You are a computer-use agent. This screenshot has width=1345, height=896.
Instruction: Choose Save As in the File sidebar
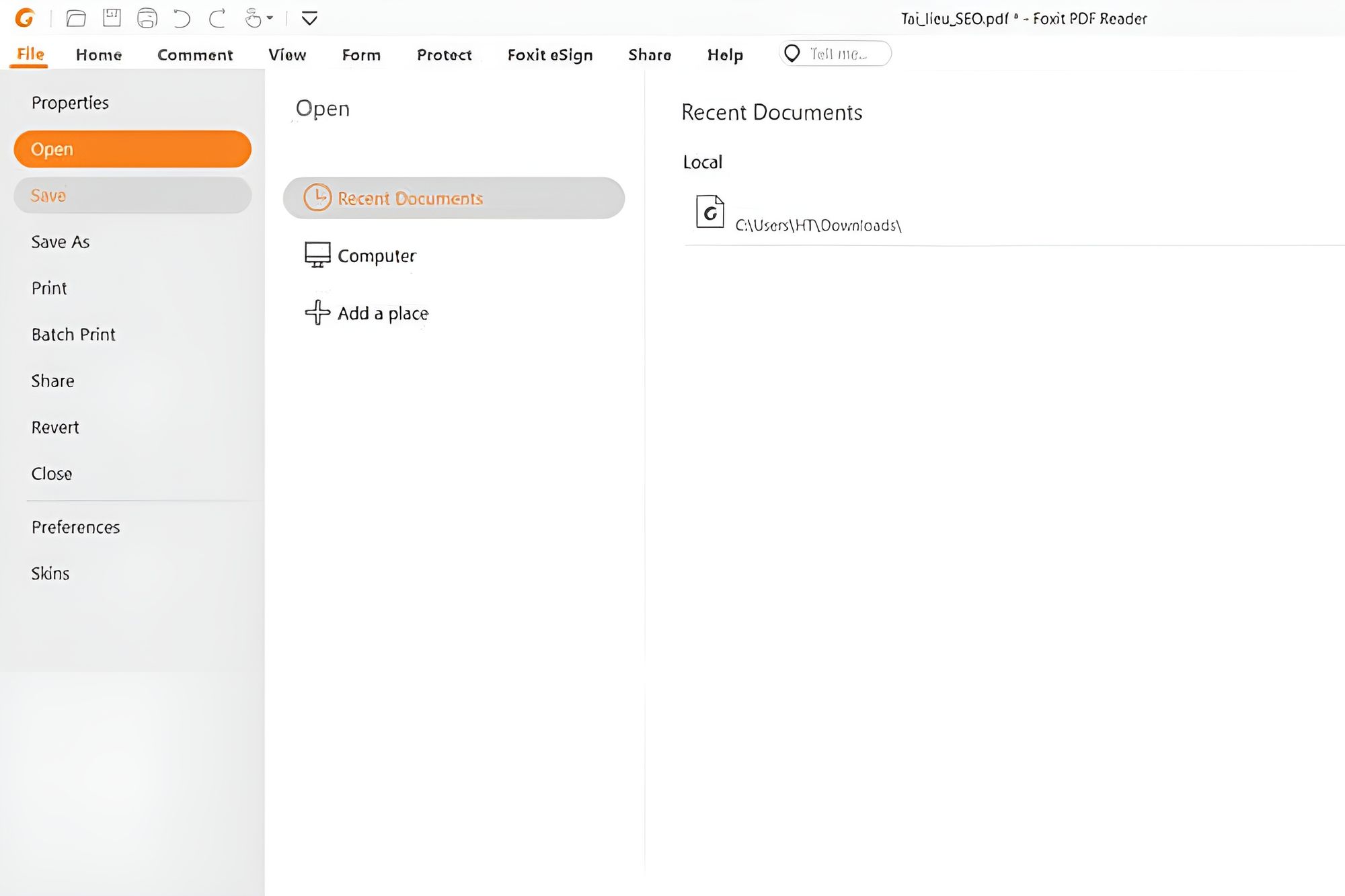[x=61, y=241]
